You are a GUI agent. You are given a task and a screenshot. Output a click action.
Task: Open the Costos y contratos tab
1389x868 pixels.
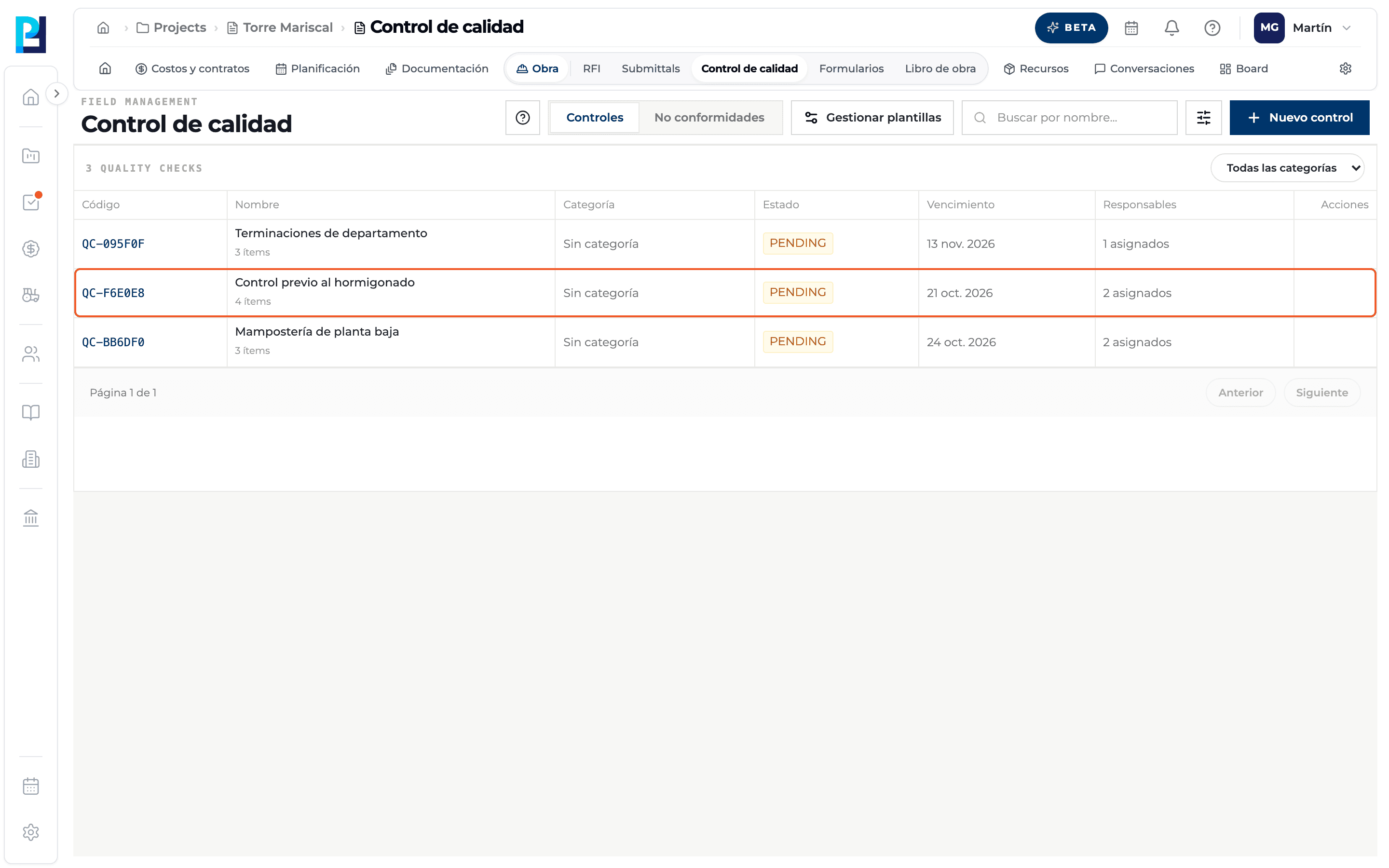pyautogui.click(x=192, y=69)
